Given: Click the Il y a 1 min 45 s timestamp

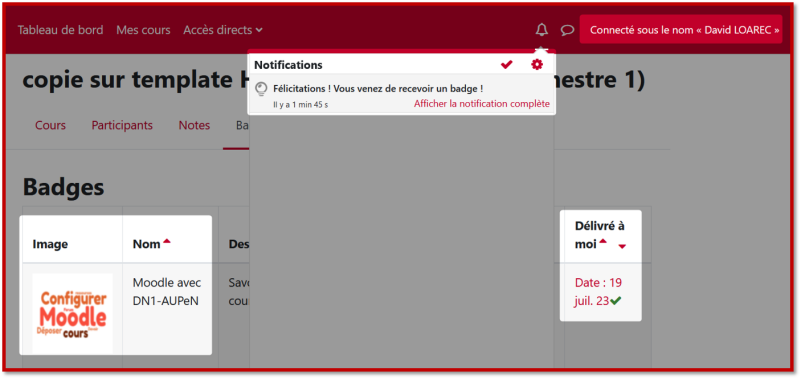Looking at the screenshot, I should point(300,104).
